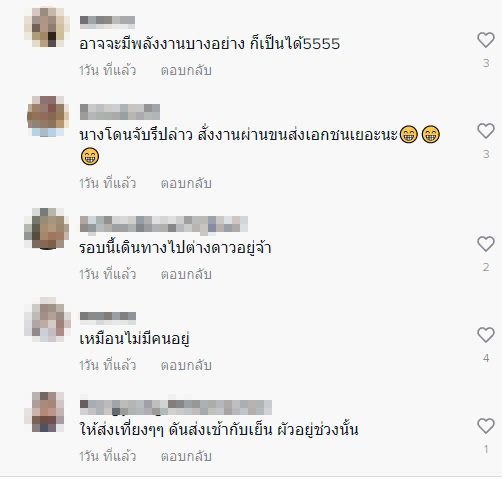Like the comment starting with ให้ส่งเที่ยงๆ
Screen dimensions: 502x480
click(x=486, y=426)
